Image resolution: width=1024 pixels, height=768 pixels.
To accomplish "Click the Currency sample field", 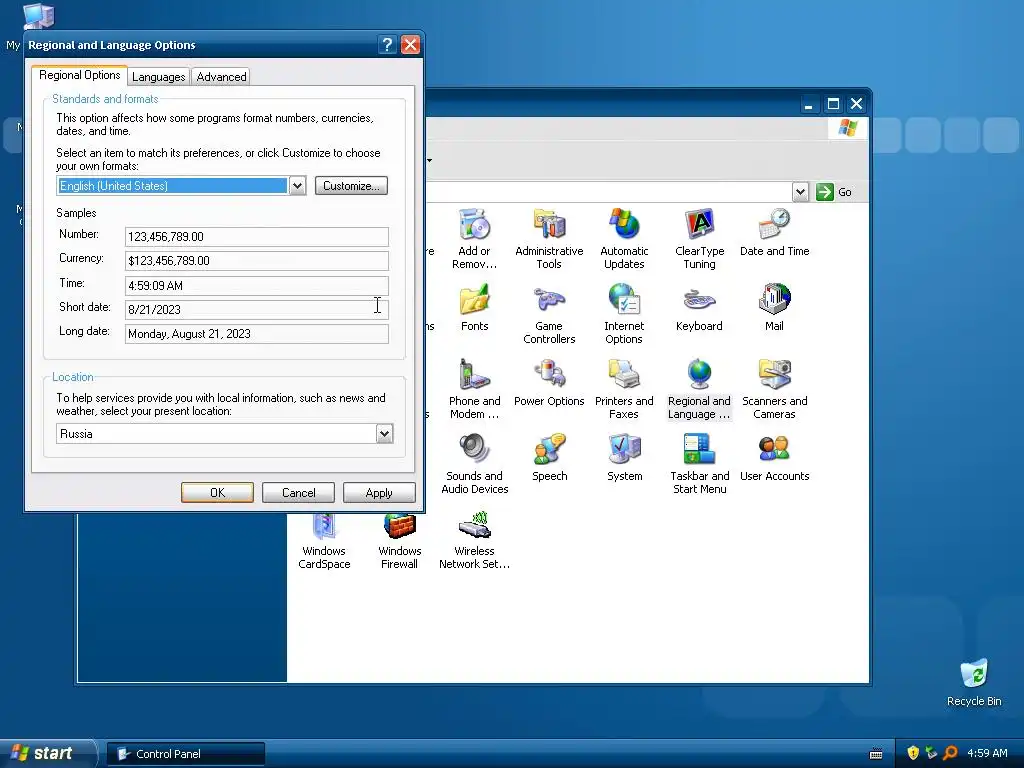I will point(257,261).
